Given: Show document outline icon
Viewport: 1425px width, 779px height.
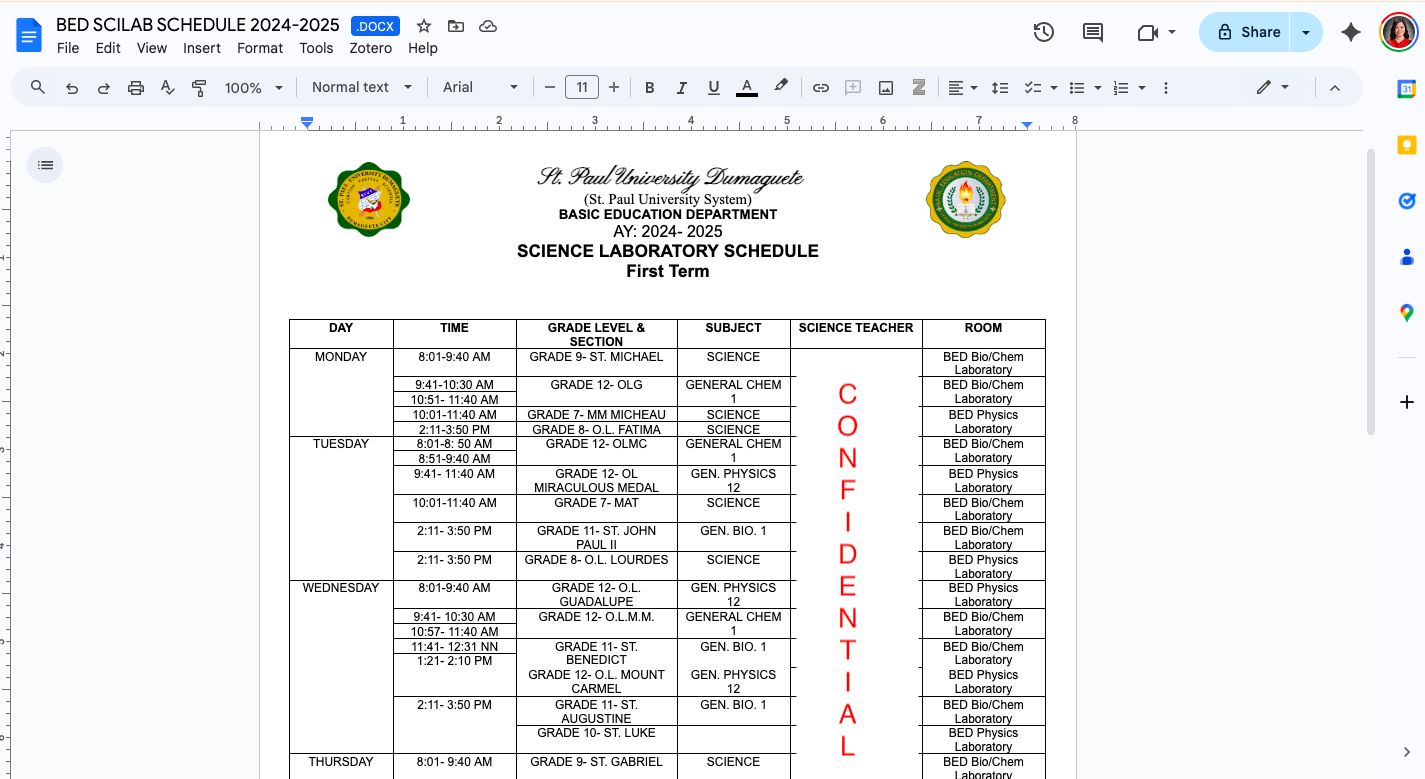Looking at the screenshot, I should click(45, 165).
